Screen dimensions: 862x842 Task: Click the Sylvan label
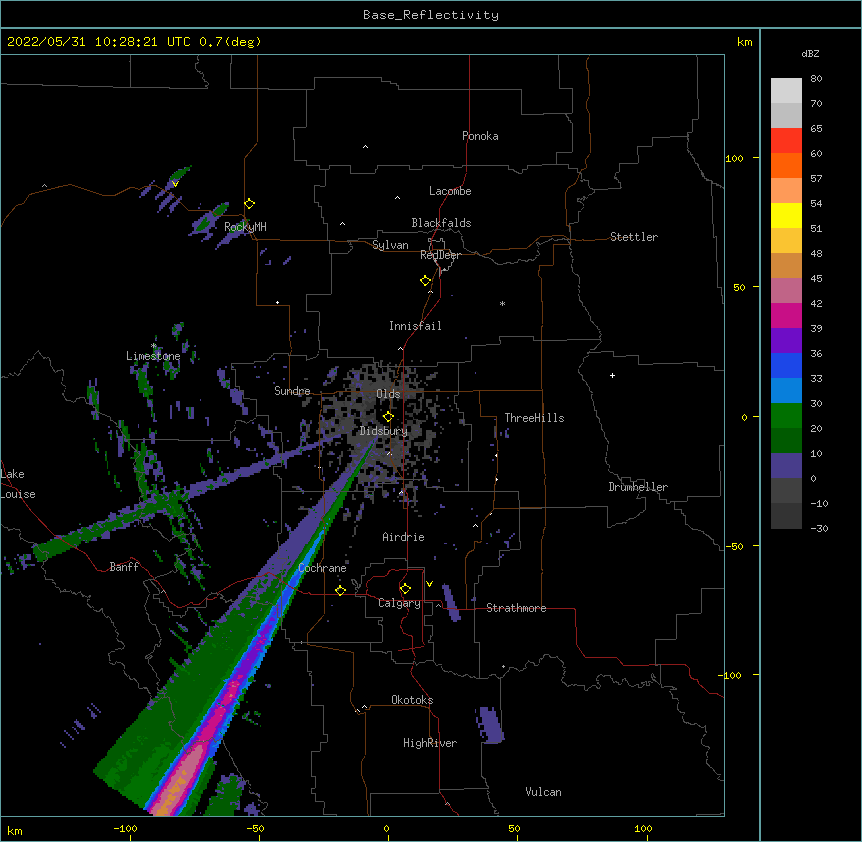coord(390,245)
